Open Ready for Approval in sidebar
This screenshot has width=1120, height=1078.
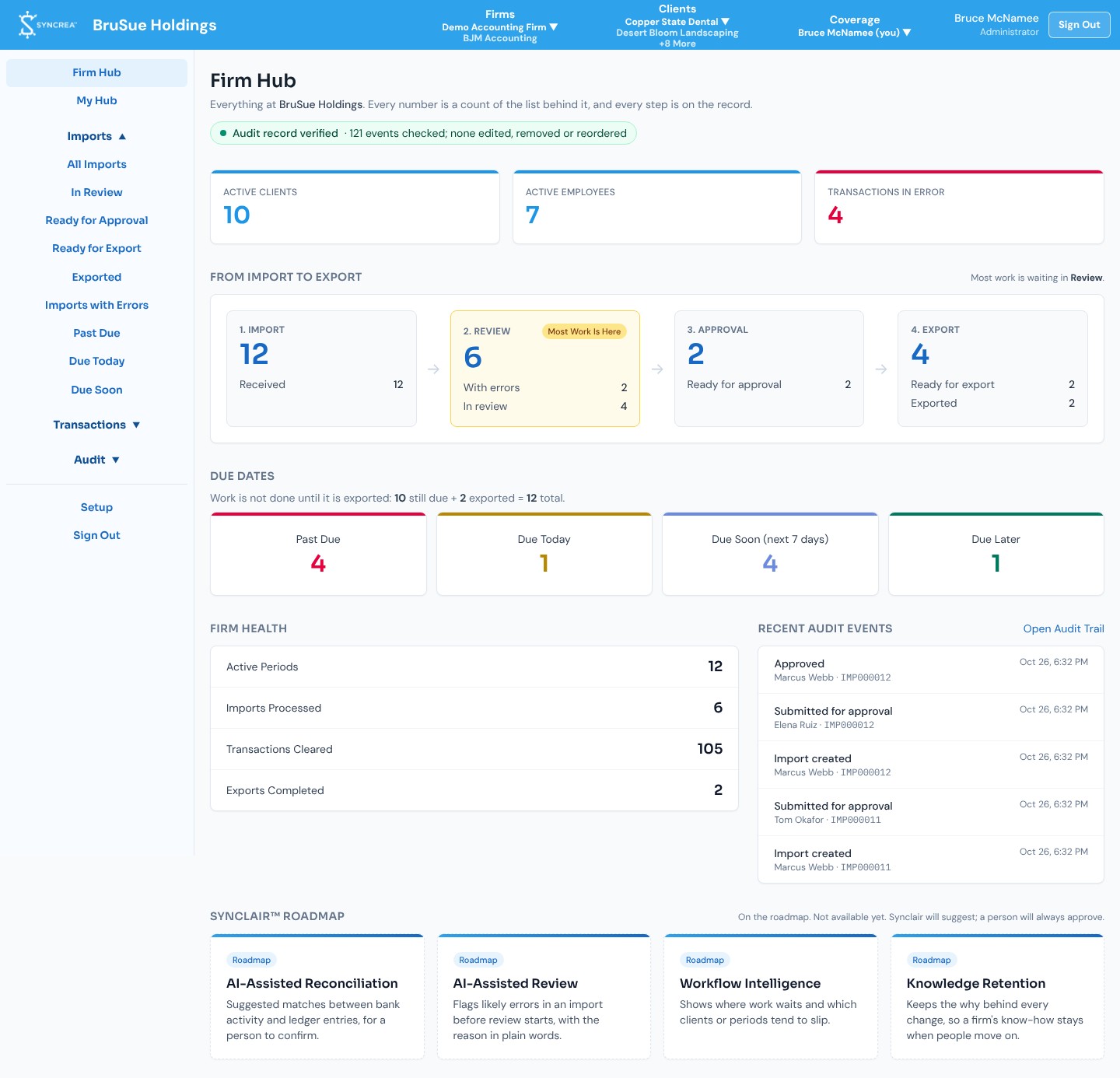(96, 220)
